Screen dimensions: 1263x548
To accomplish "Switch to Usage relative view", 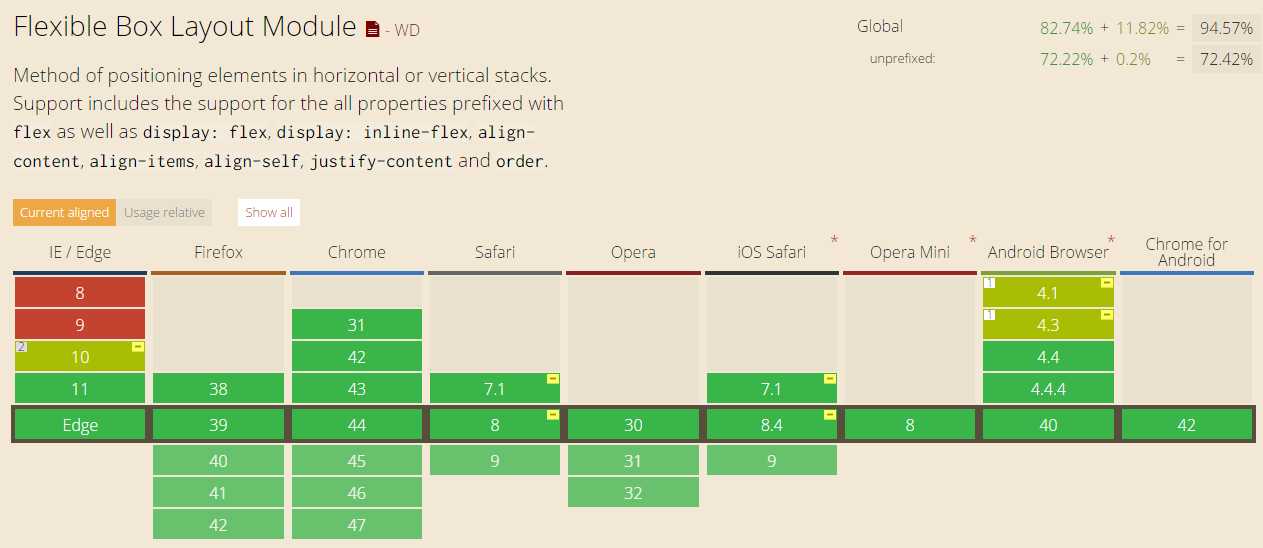I will pyautogui.click(x=165, y=212).
